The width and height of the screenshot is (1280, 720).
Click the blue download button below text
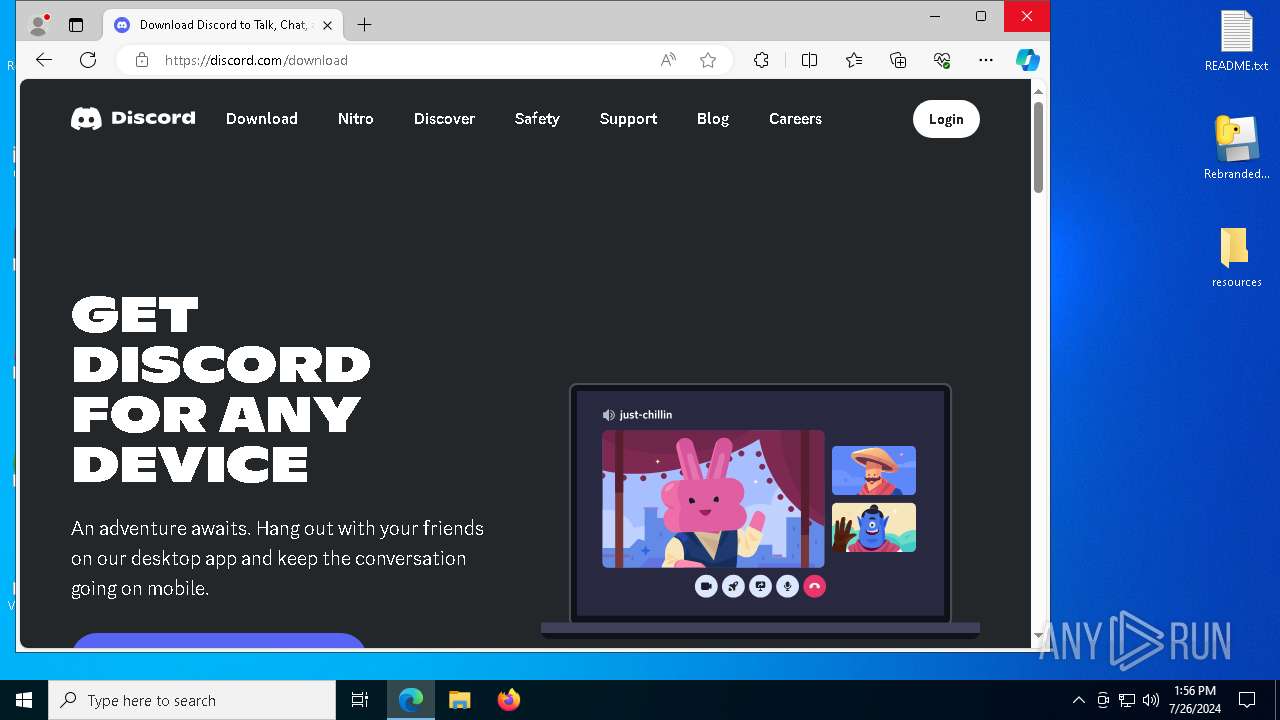point(219,640)
